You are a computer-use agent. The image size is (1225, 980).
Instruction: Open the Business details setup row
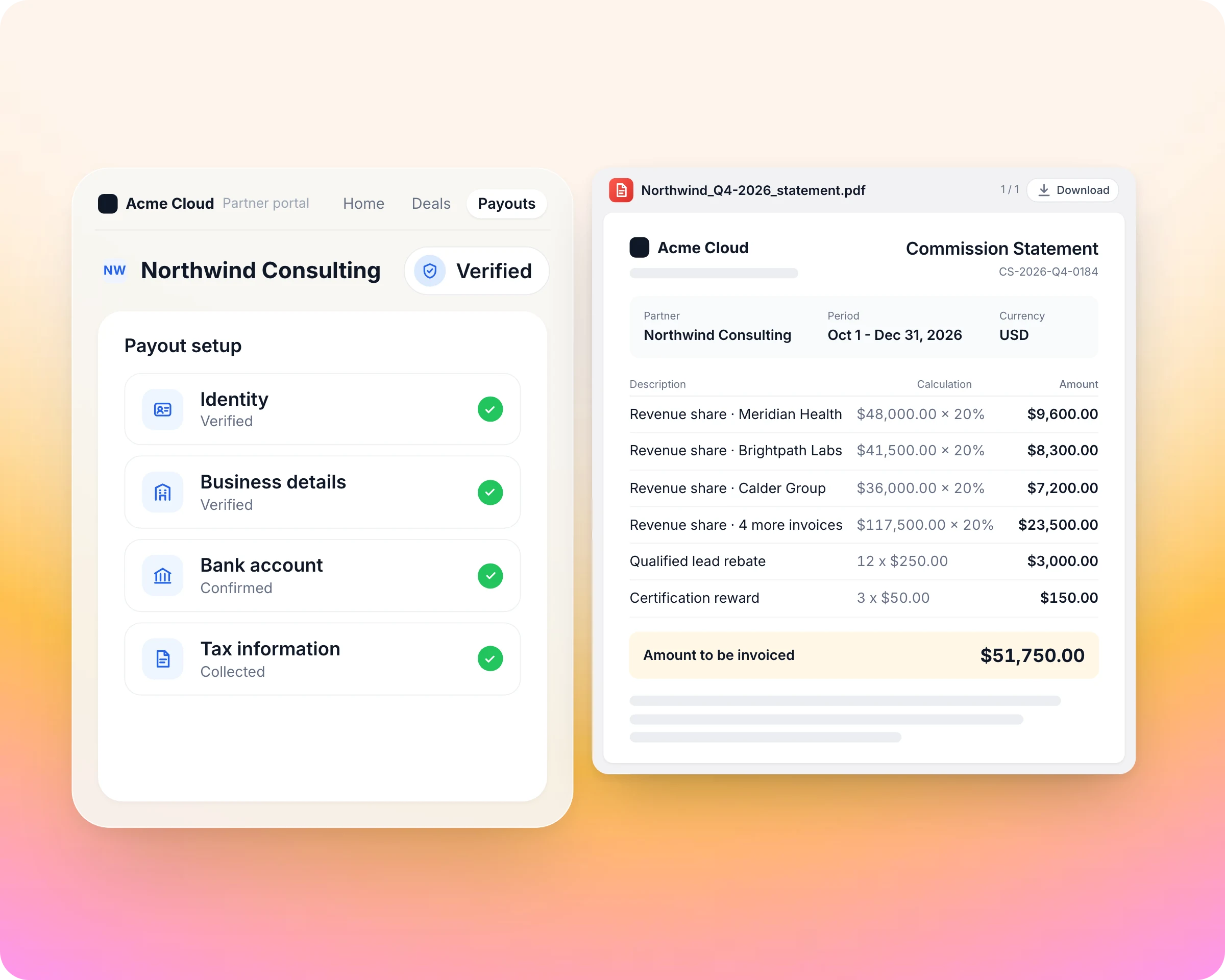[x=323, y=493]
